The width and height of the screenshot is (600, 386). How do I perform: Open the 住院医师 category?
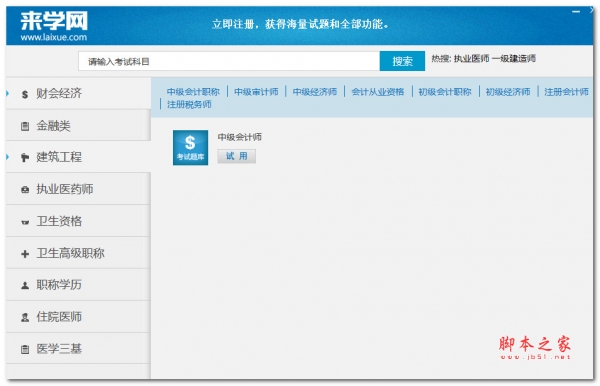78,317
